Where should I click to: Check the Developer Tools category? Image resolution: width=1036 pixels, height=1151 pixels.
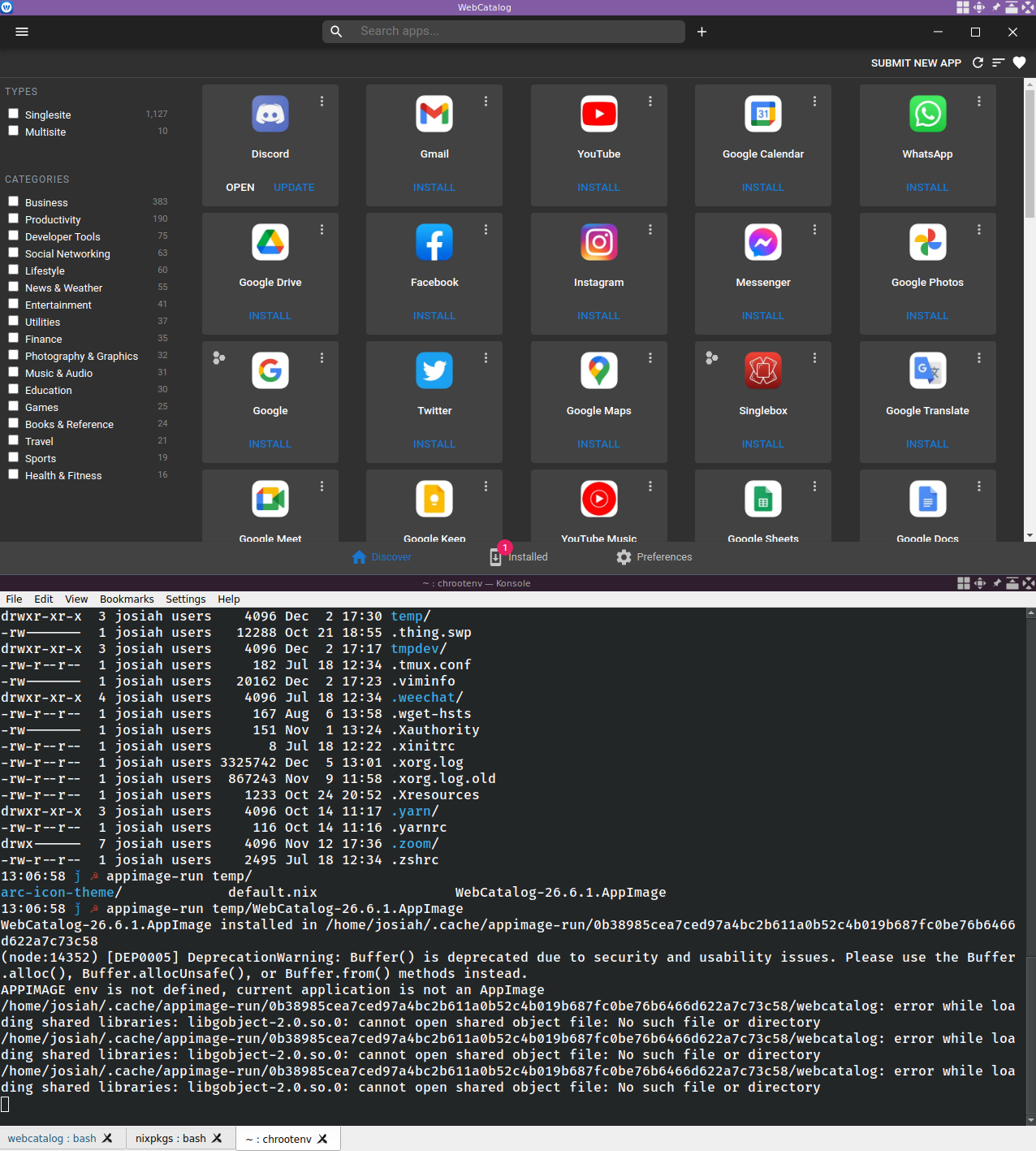[x=13, y=236]
